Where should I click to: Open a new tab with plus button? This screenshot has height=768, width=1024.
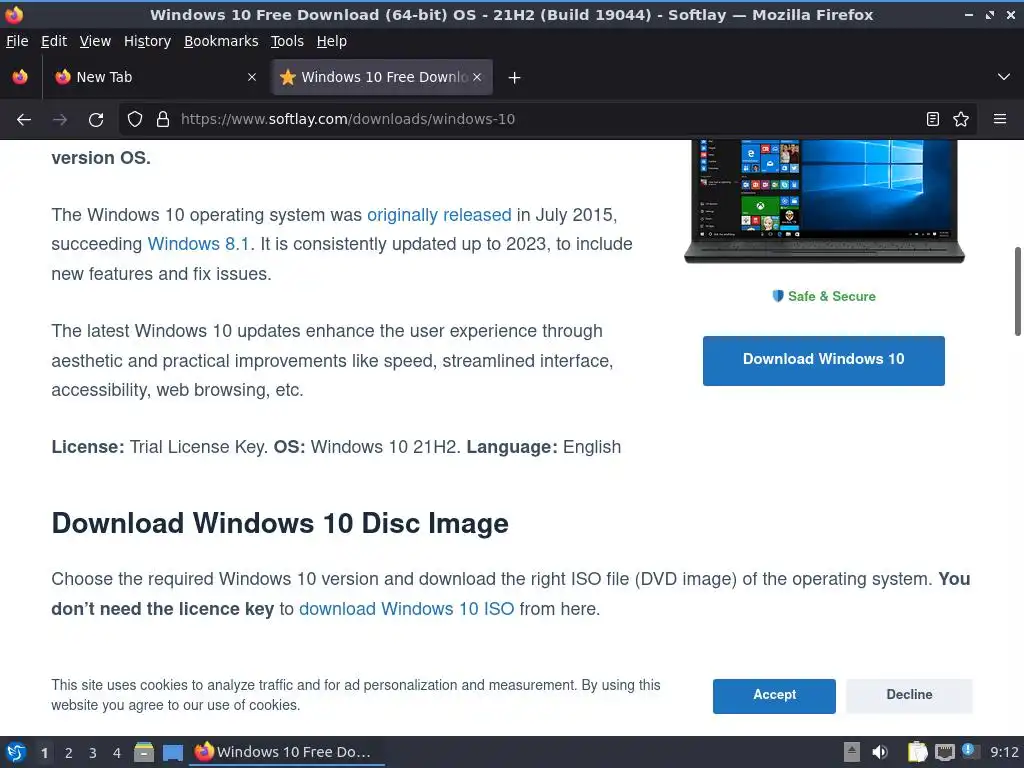pos(515,78)
